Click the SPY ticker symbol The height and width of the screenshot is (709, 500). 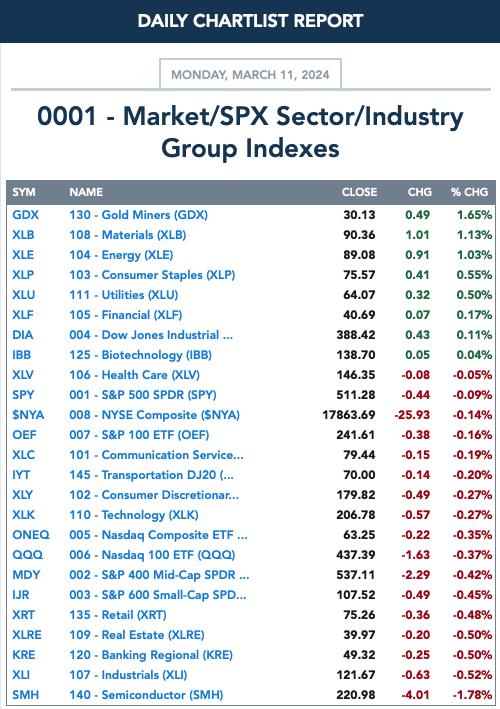coord(23,395)
